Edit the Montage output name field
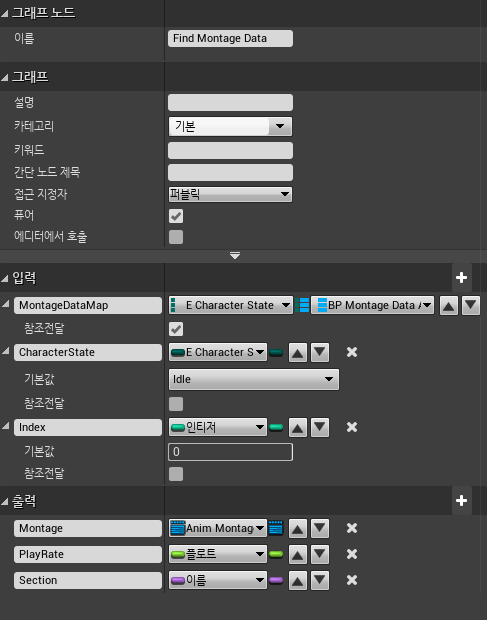The width and height of the screenshot is (487, 620). 88,529
